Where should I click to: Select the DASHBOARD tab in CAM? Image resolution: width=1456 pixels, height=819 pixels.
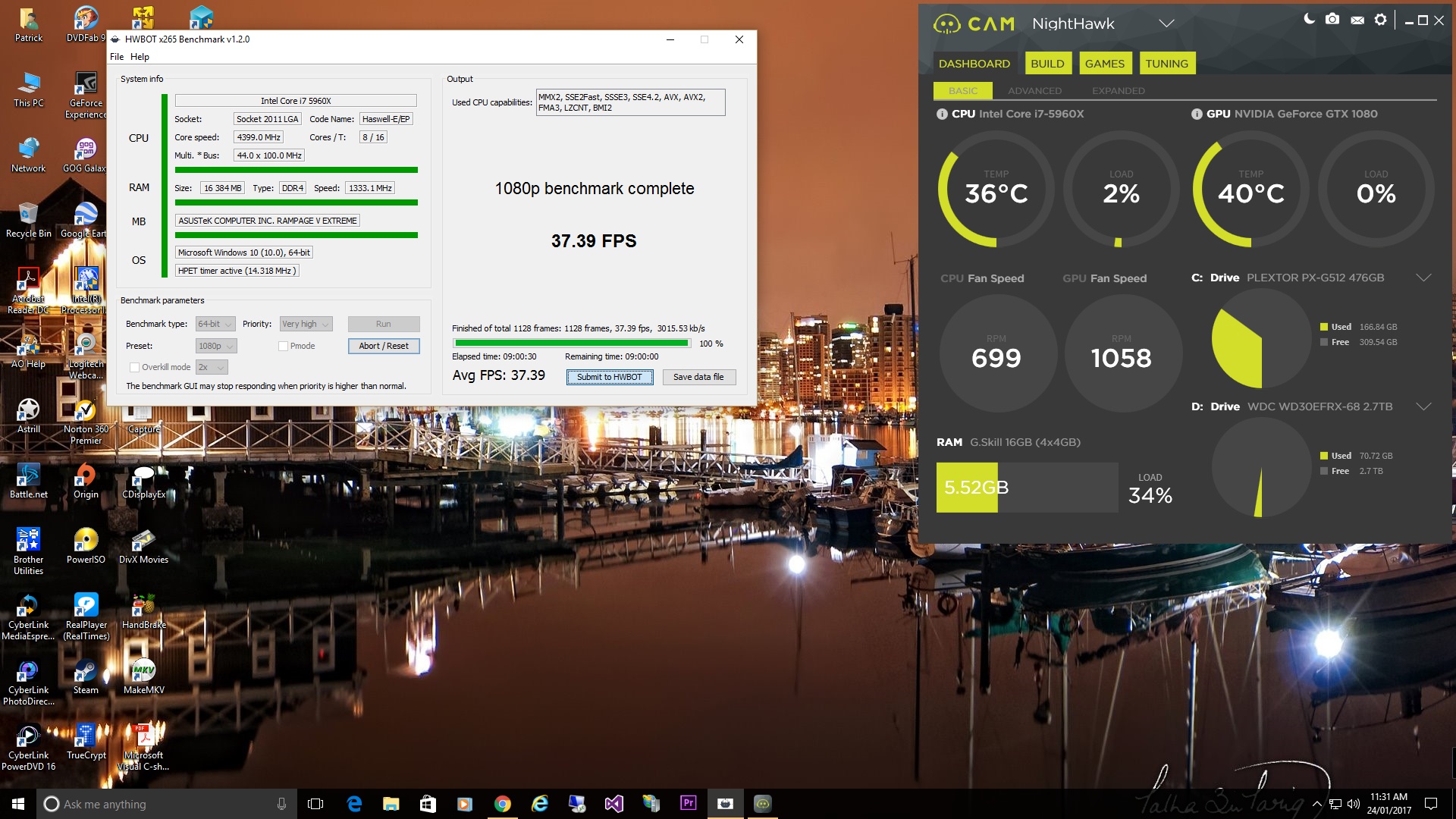974,64
